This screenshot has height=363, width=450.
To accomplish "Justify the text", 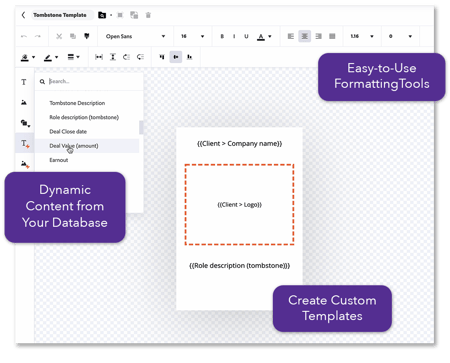I will click(x=332, y=36).
